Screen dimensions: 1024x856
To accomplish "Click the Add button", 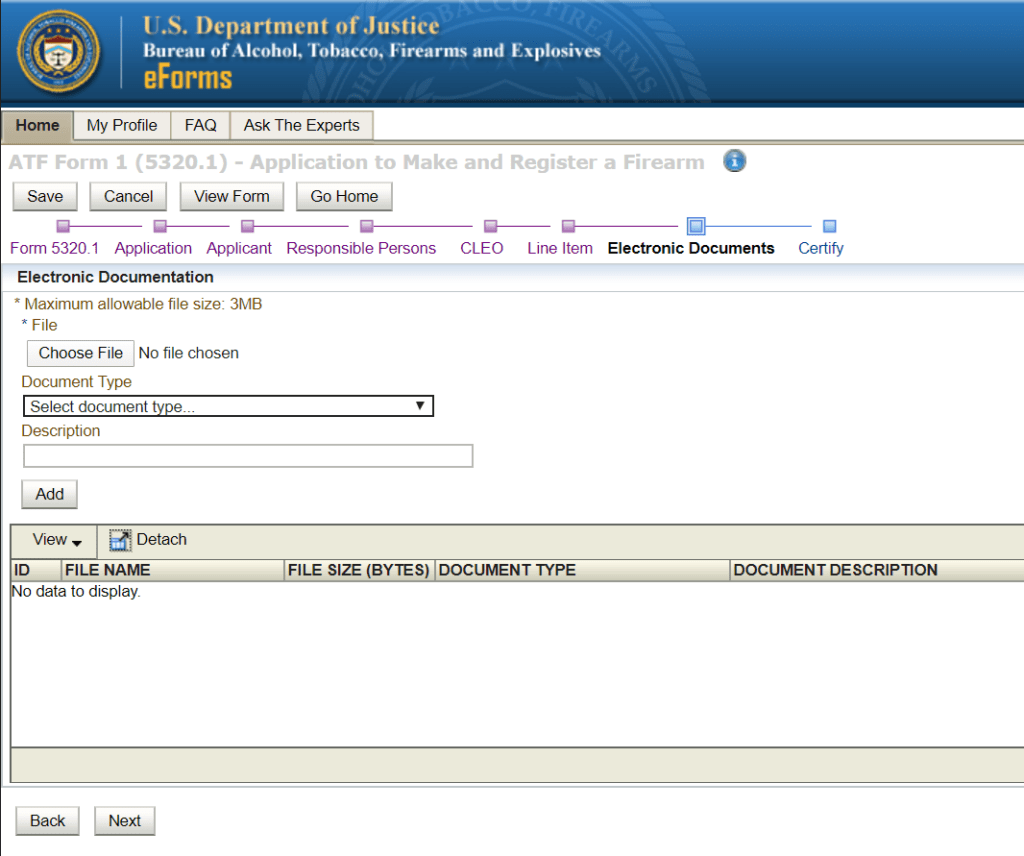I will point(50,494).
